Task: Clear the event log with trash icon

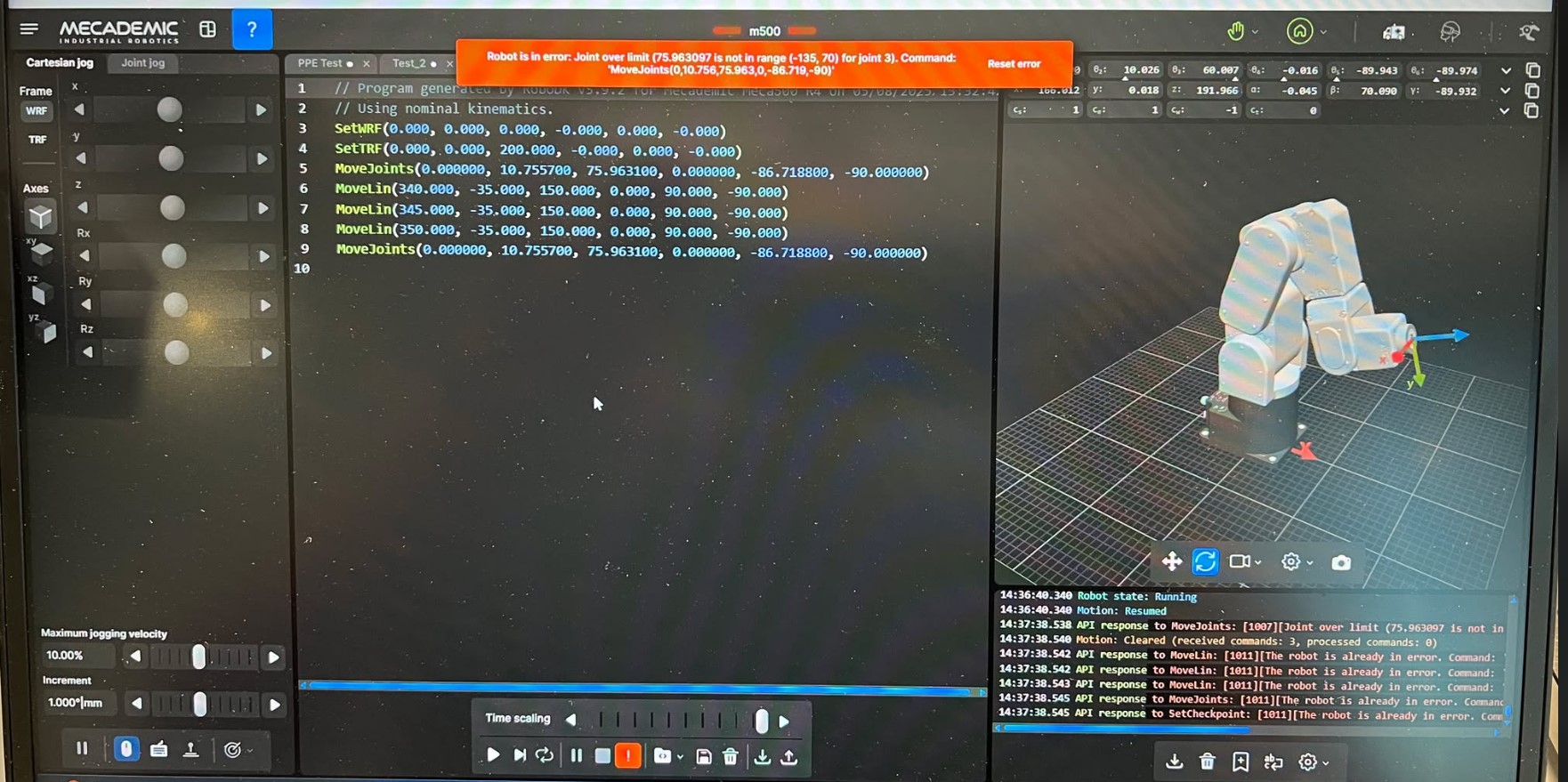Action: [x=1207, y=762]
